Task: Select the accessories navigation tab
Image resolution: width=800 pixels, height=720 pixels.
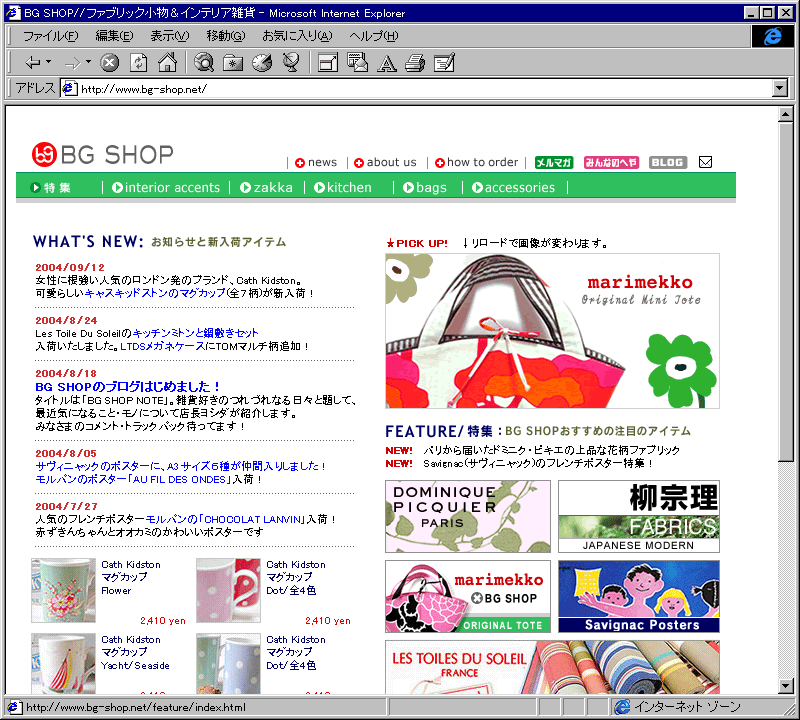Action: point(513,188)
